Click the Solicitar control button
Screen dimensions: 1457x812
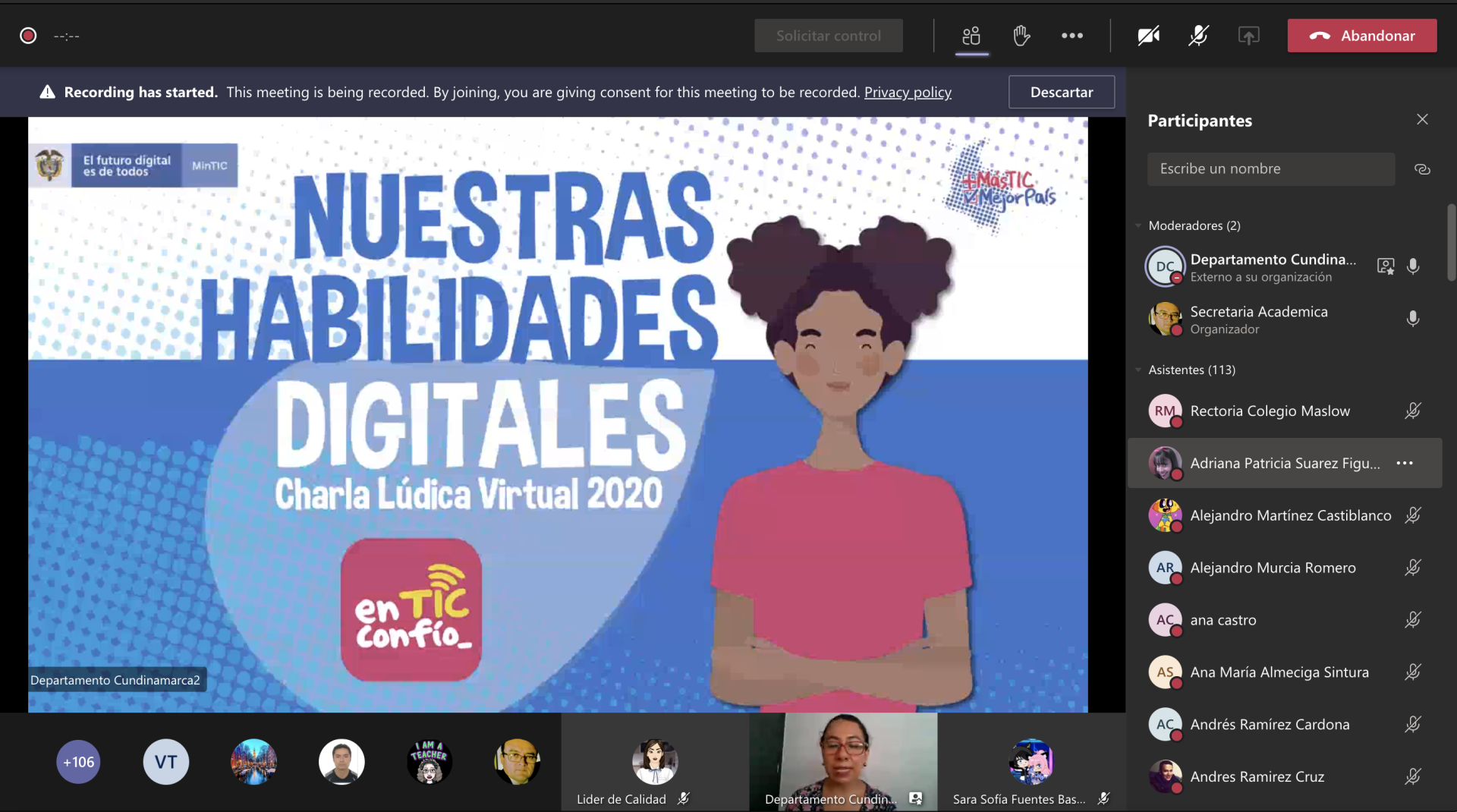click(829, 36)
